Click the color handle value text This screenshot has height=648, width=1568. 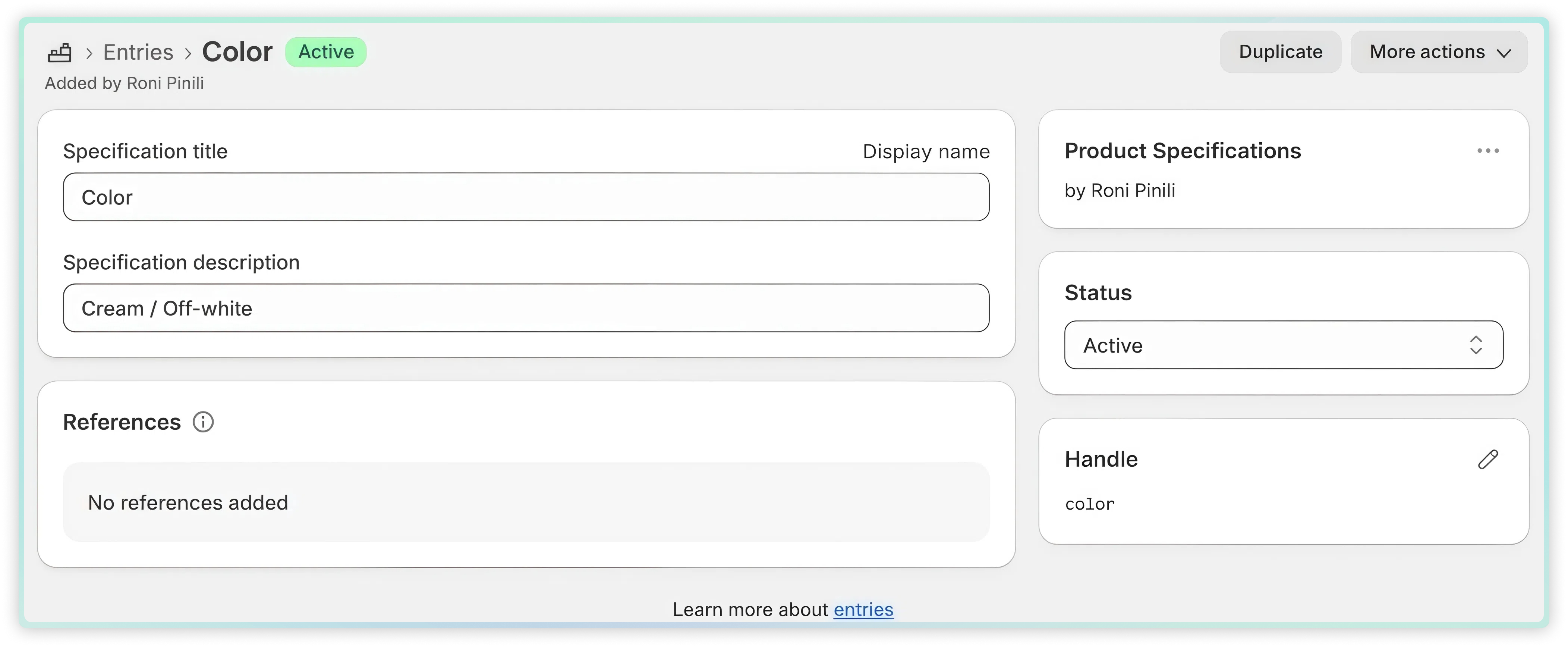pos(1090,504)
